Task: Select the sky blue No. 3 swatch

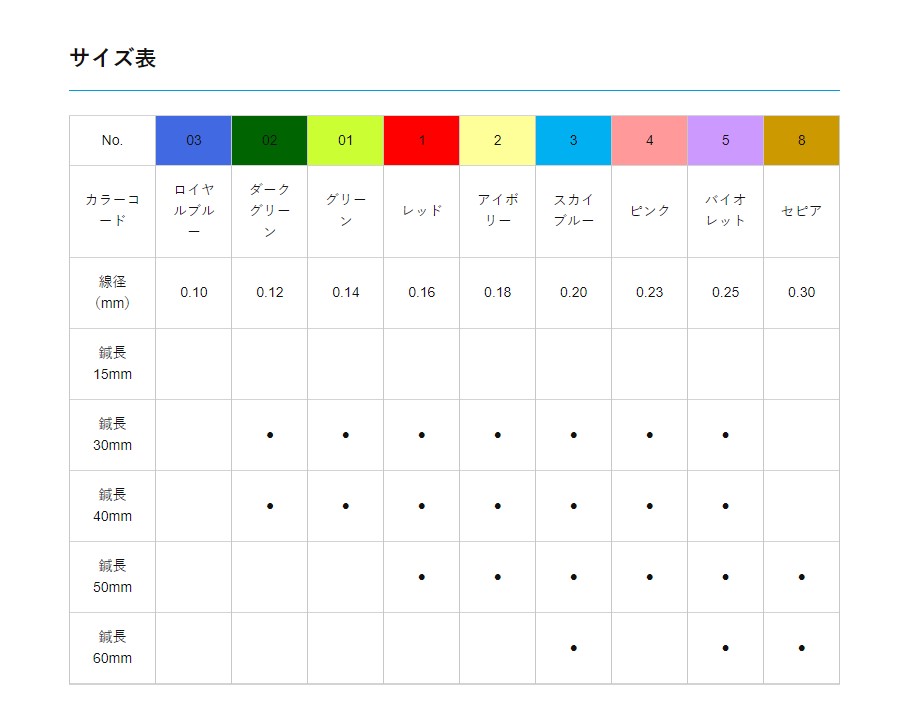Action: coord(573,140)
